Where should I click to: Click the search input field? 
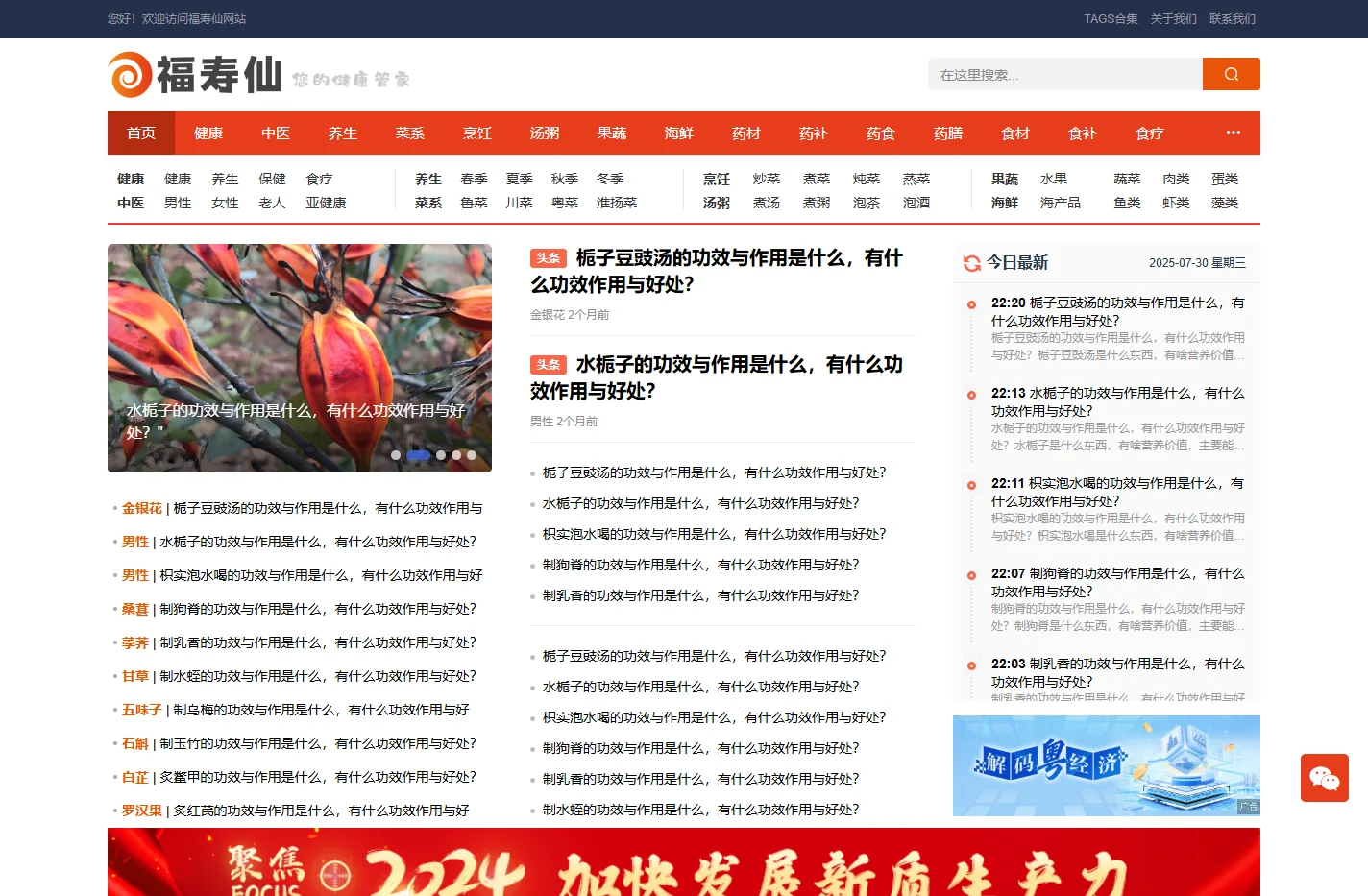click(x=1065, y=74)
